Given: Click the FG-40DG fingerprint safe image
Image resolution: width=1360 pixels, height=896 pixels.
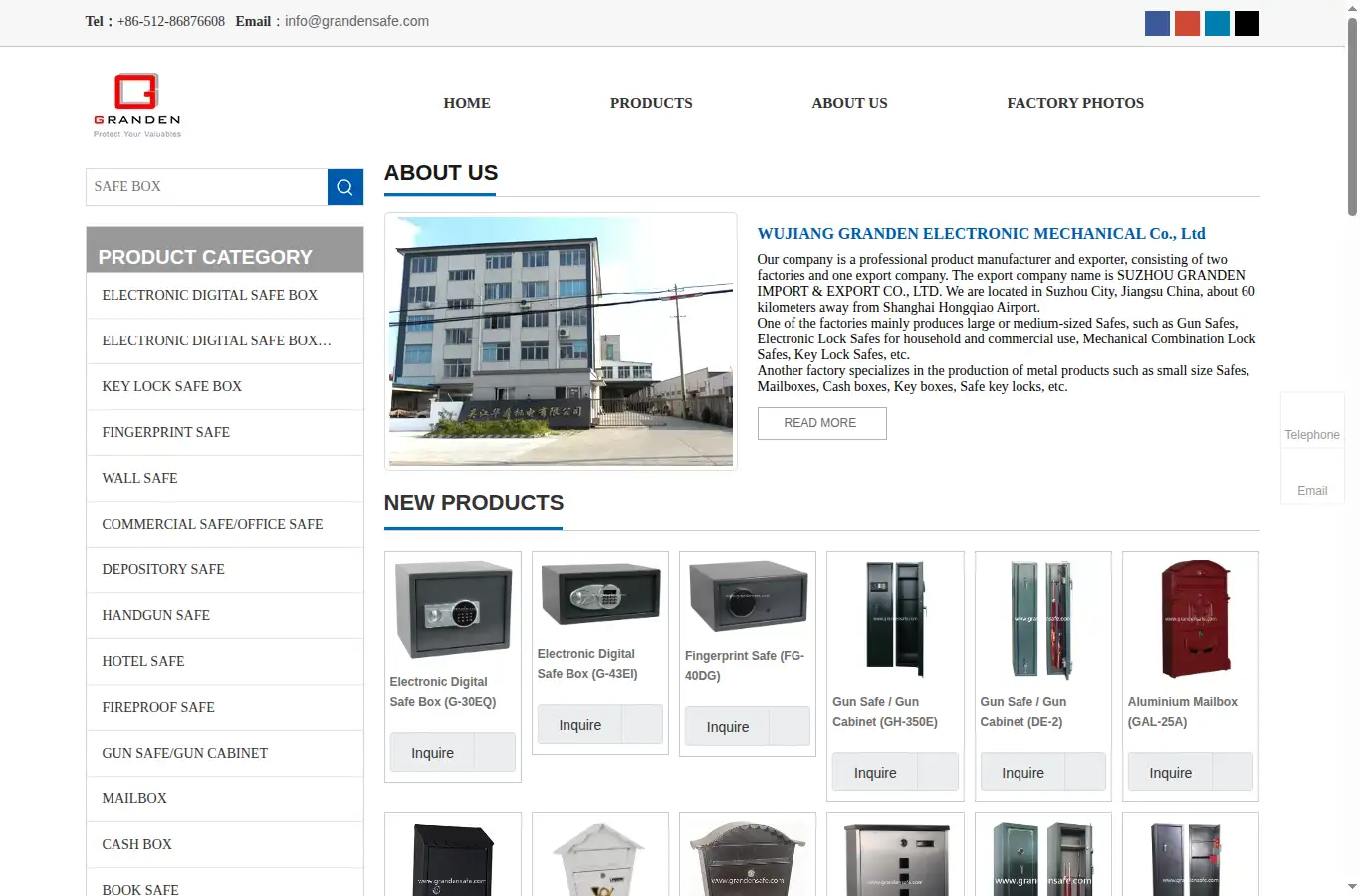Looking at the screenshot, I should pyautogui.click(x=748, y=596).
